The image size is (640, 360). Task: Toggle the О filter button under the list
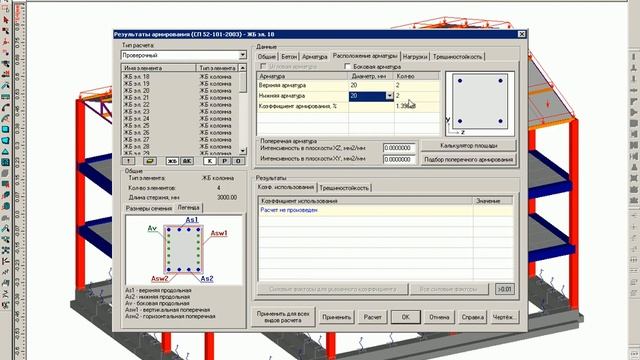click(239, 161)
